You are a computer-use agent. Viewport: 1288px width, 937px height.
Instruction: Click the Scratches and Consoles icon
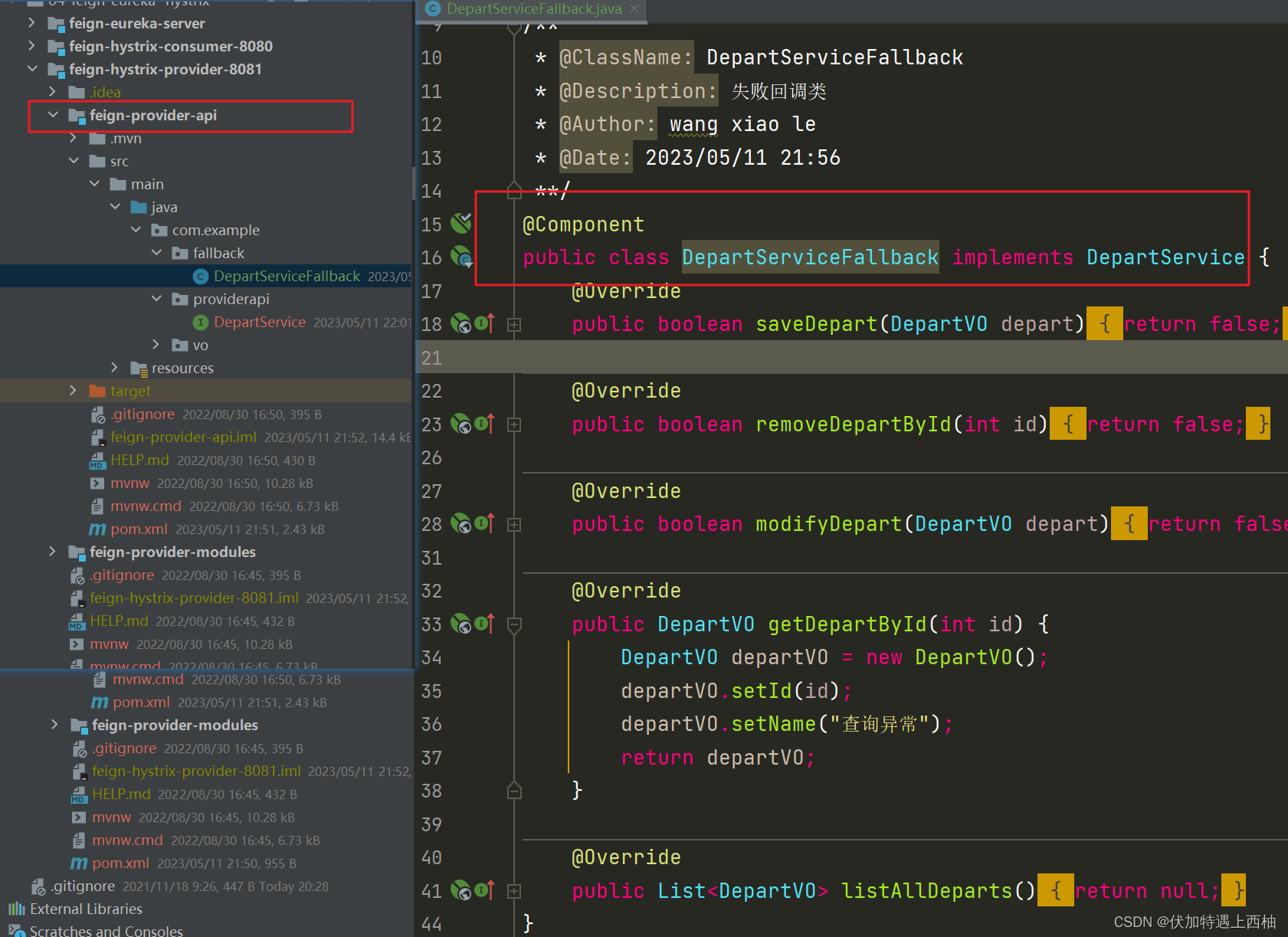(x=17, y=931)
